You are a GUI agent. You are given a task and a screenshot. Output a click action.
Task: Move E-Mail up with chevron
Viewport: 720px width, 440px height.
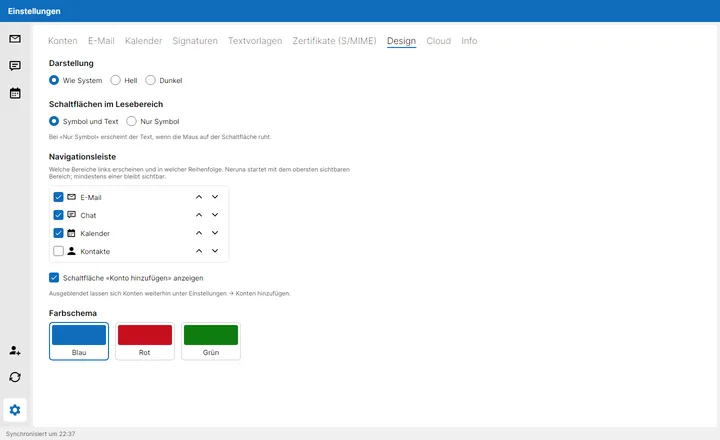click(x=199, y=197)
